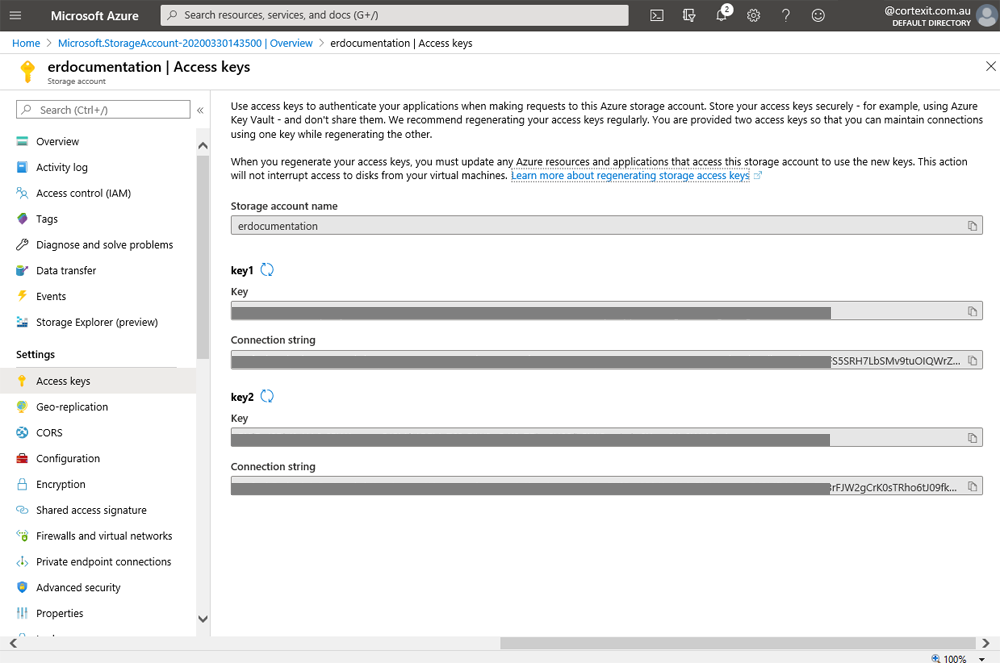1000x663 pixels.
Task: Focus the top search resources field
Action: 395,15
